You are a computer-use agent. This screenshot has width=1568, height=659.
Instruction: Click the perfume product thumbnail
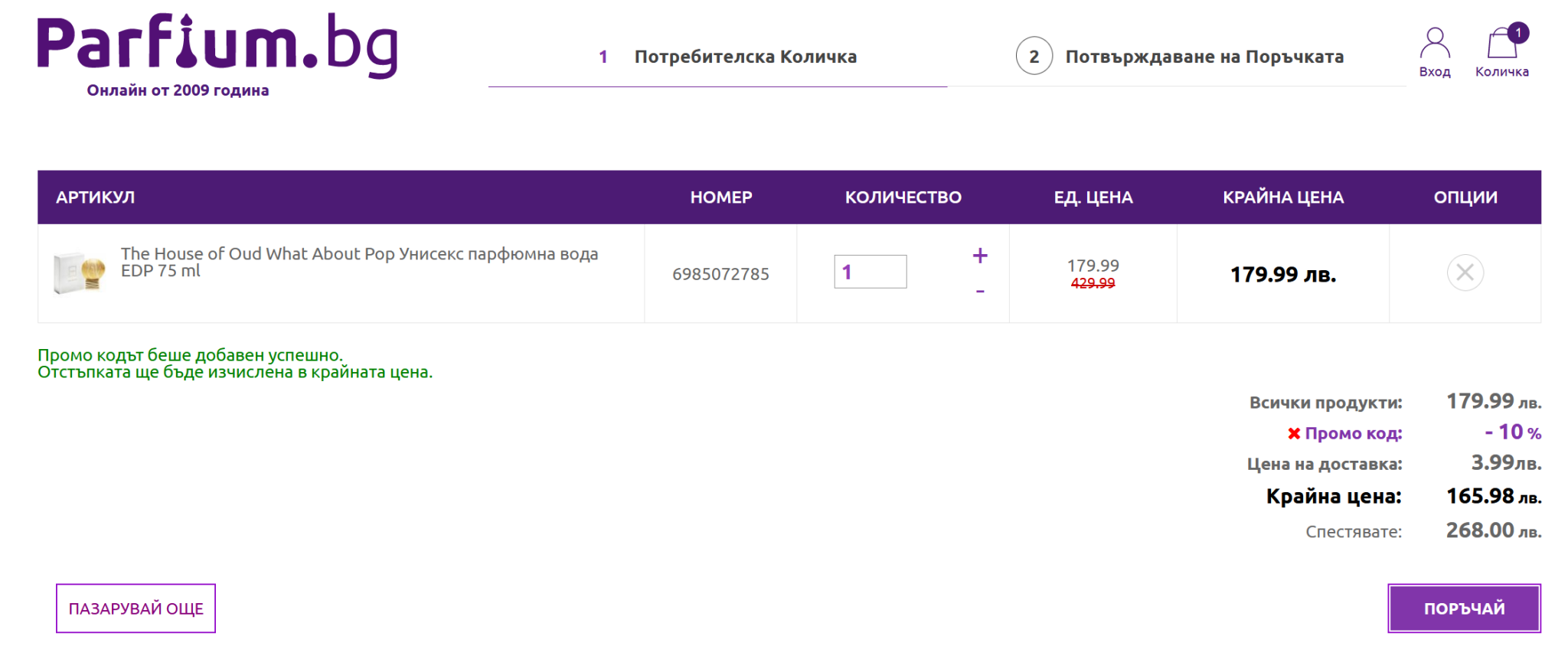[79, 272]
